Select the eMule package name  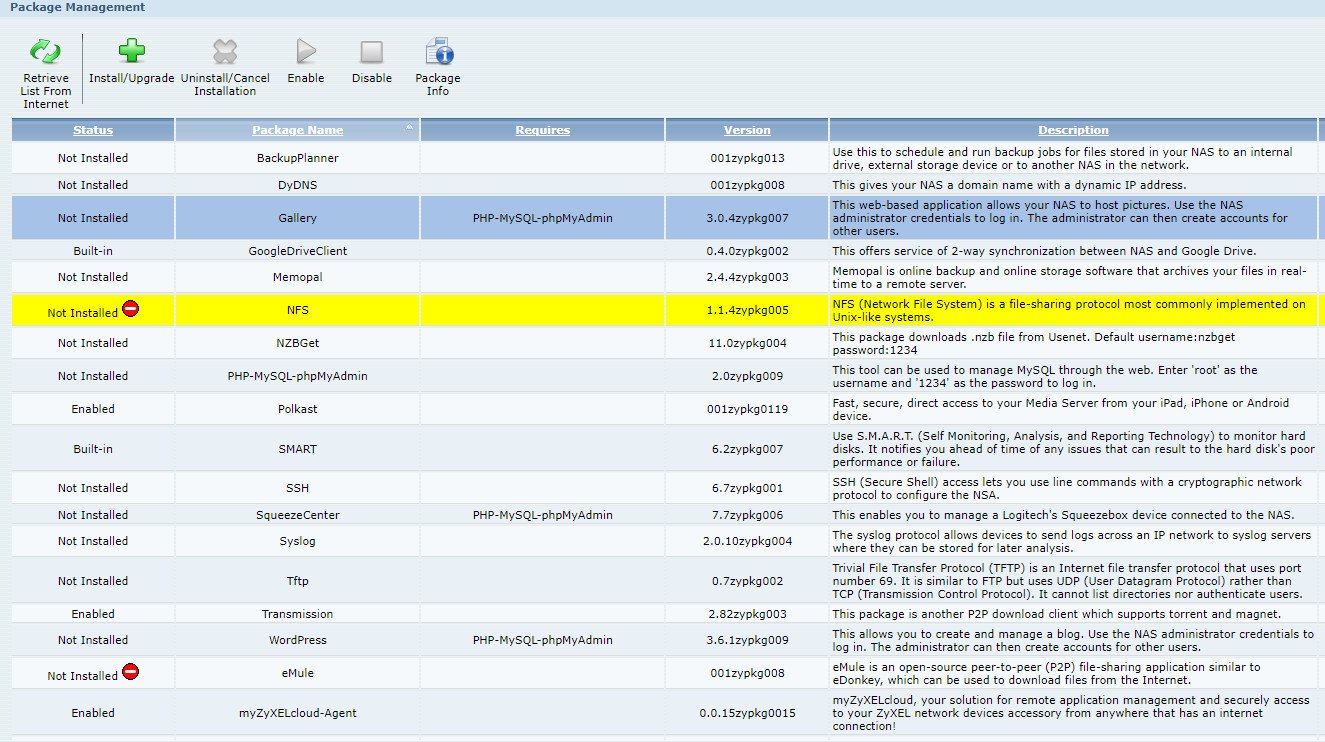pos(297,673)
